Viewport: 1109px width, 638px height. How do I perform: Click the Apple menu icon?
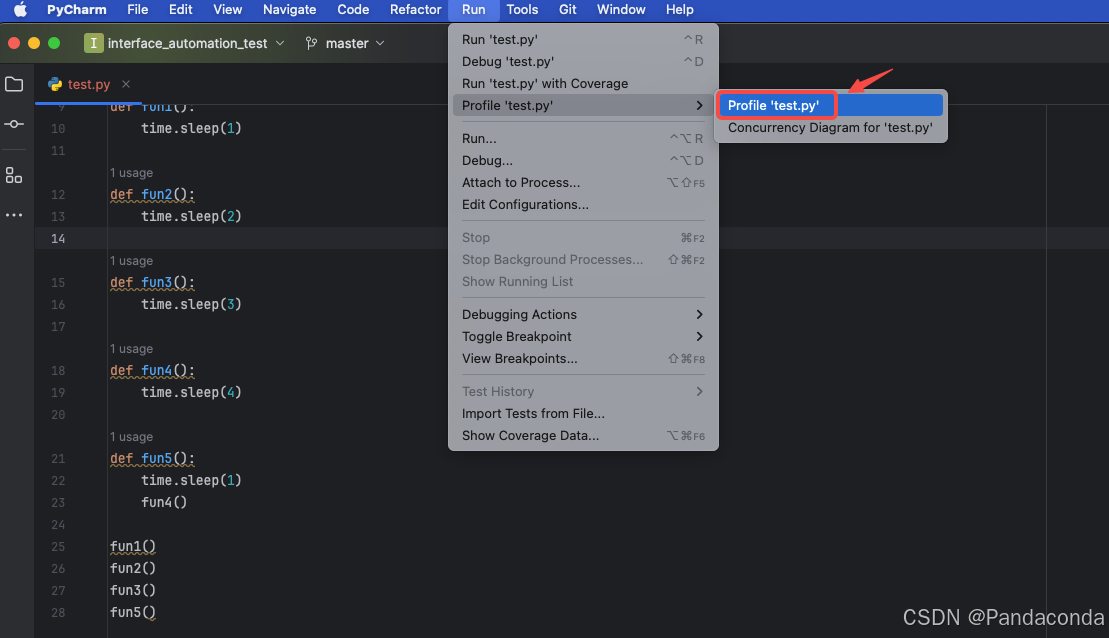point(21,9)
